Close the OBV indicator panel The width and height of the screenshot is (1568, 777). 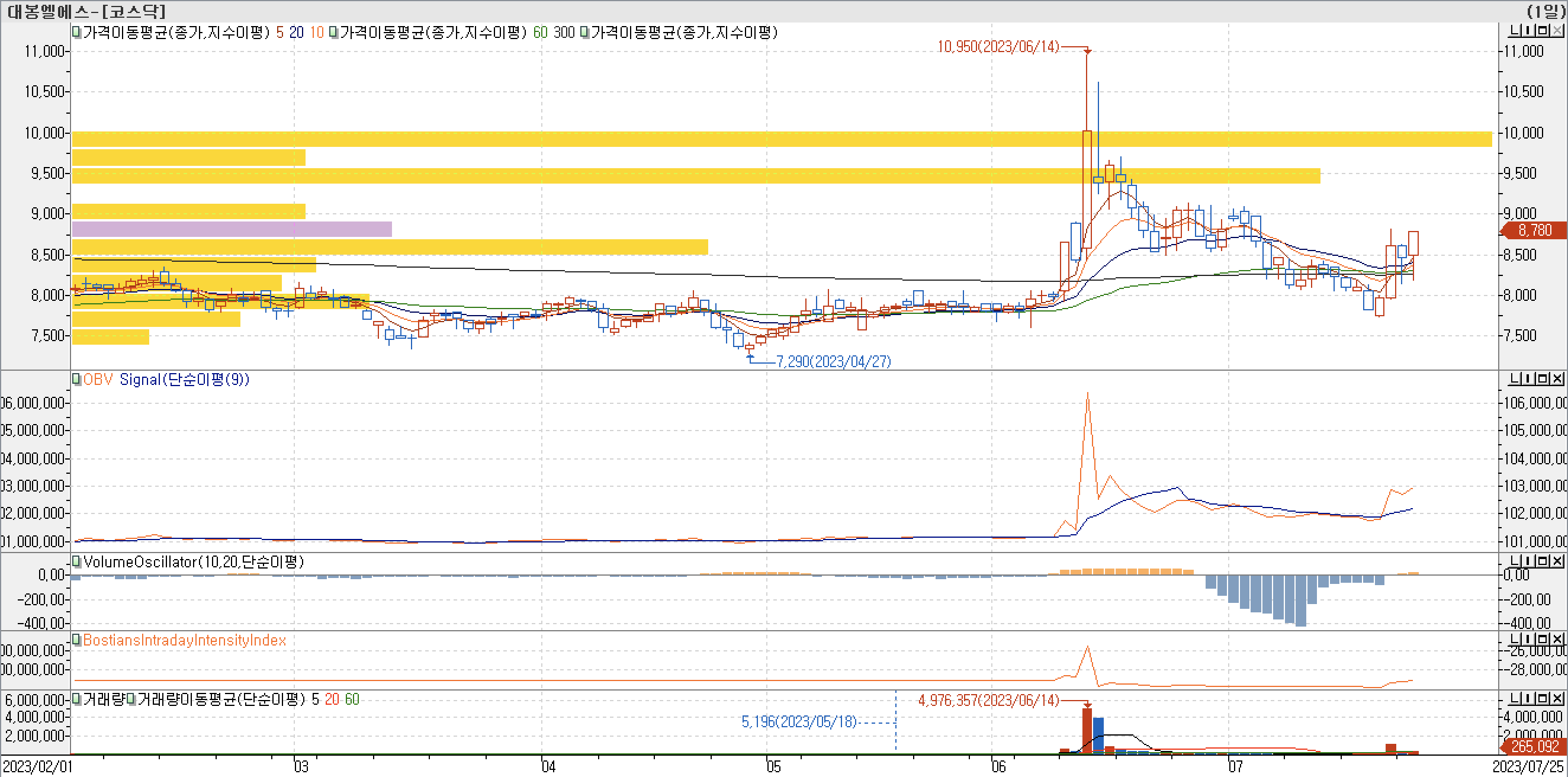pos(1557,378)
